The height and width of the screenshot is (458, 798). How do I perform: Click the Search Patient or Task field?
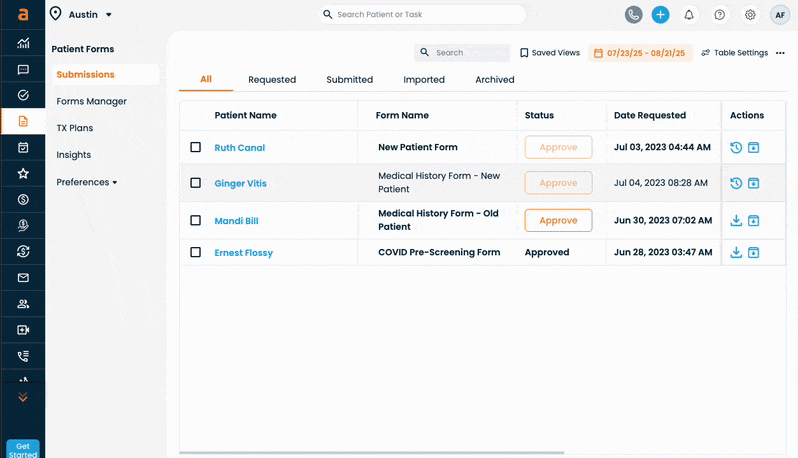point(425,15)
